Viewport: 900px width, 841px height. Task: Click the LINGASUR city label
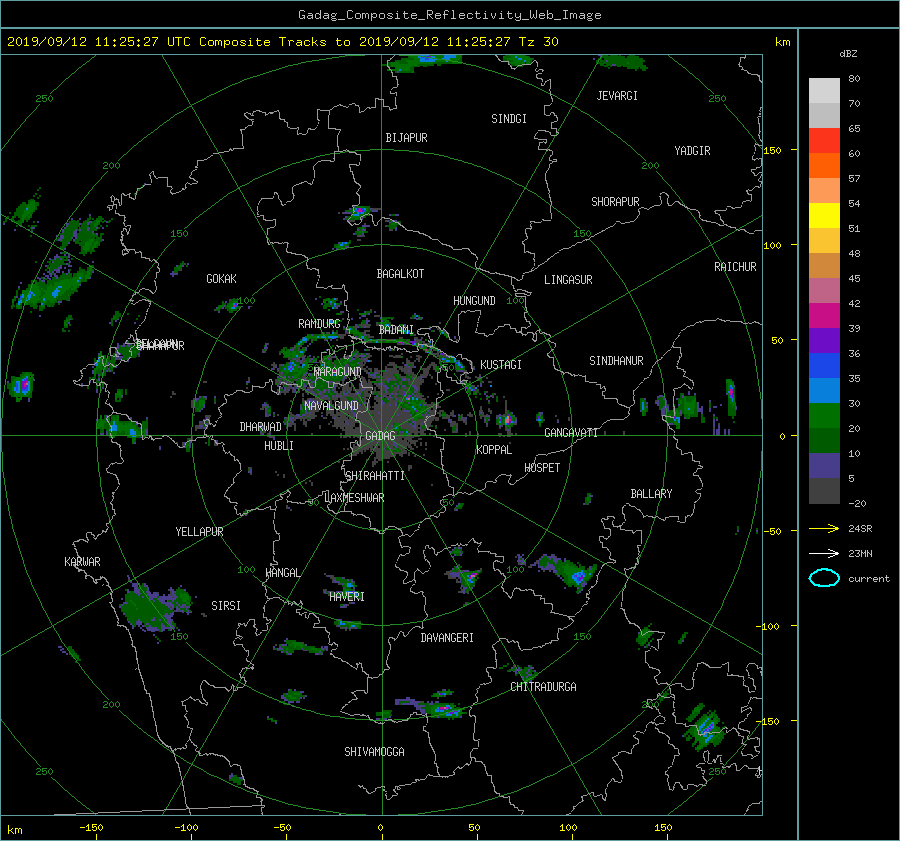pos(568,280)
